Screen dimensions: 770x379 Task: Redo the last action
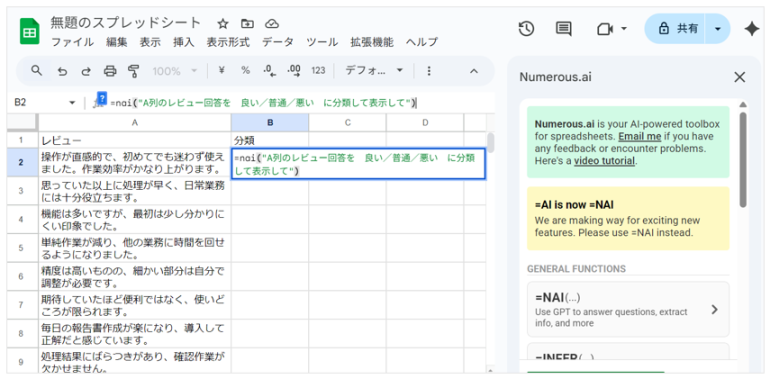[86, 71]
